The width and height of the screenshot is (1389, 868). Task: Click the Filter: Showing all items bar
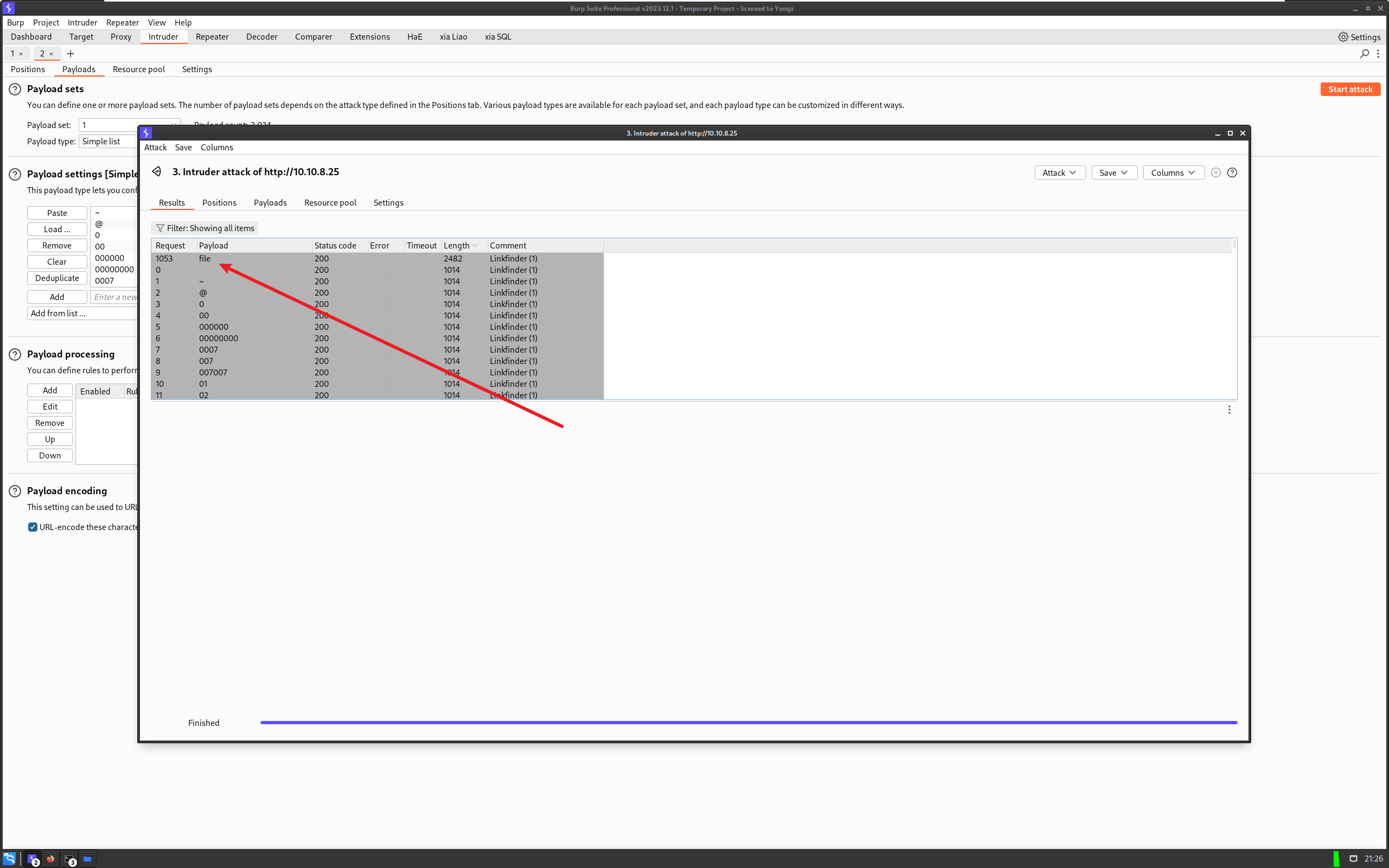pos(205,228)
